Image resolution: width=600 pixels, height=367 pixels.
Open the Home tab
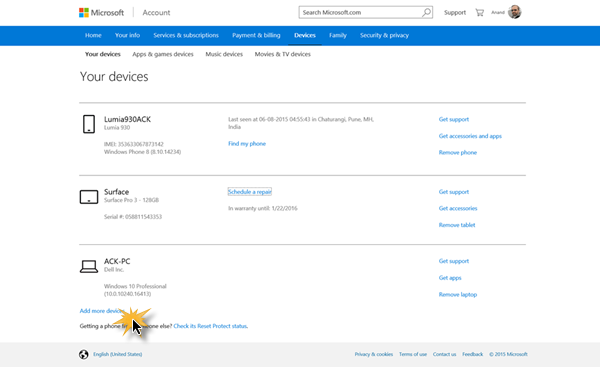coord(93,35)
